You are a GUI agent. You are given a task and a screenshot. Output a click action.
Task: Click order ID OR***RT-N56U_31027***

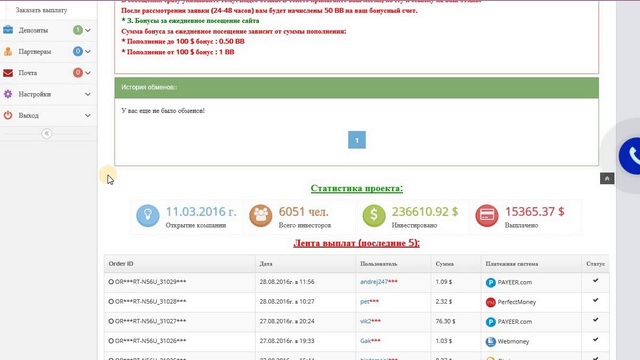click(x=150, y=321)
